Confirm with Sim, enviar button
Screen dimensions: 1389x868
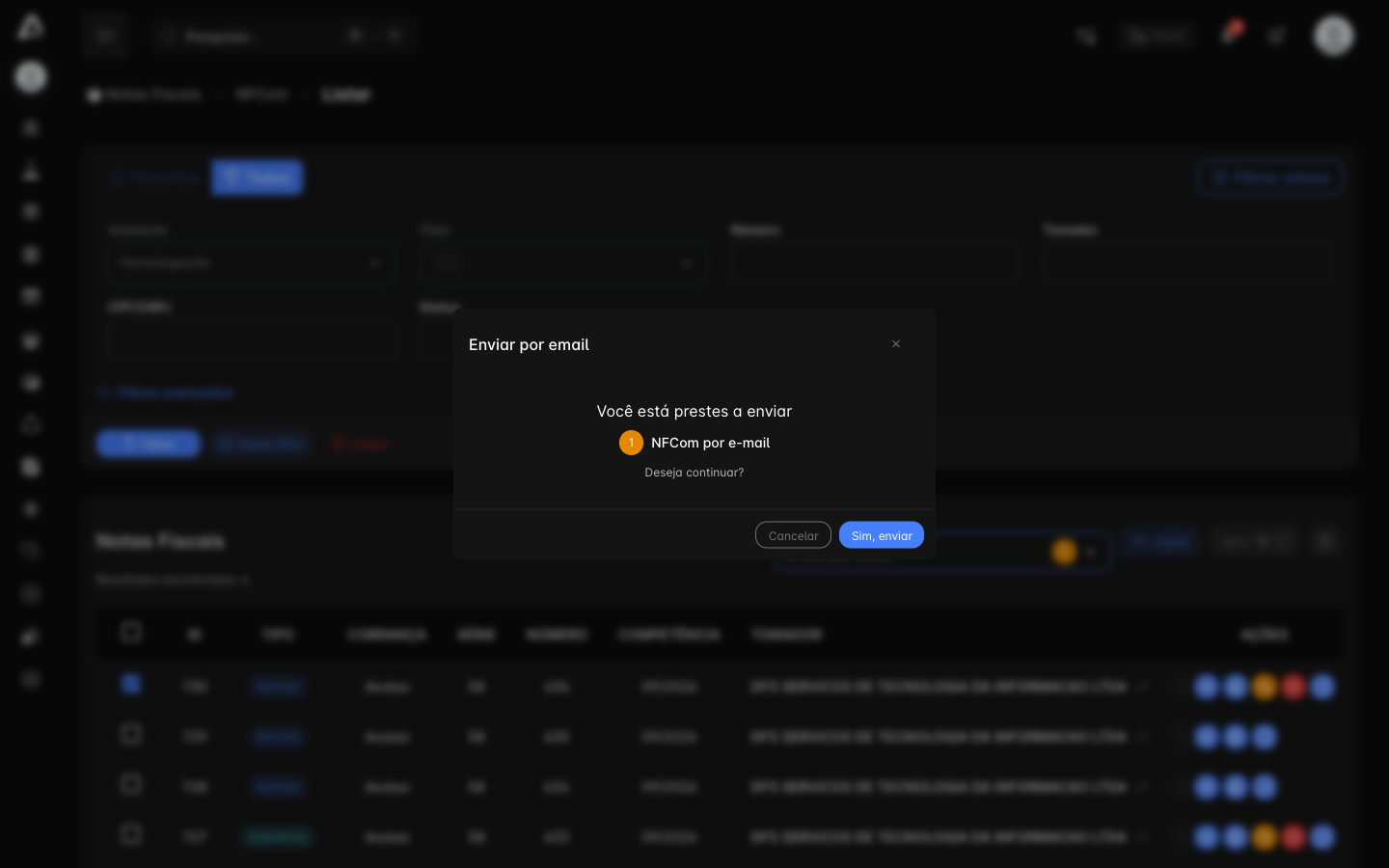coord(882,535)
